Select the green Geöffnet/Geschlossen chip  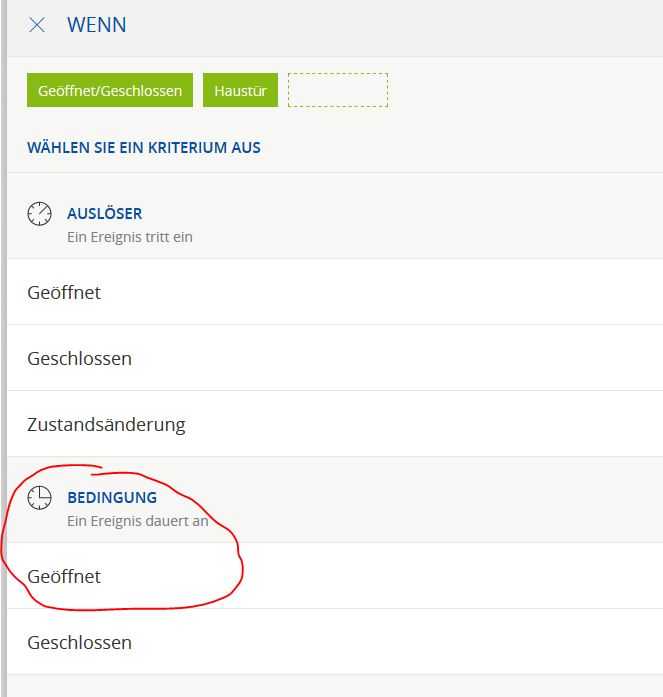coord(110,90)
